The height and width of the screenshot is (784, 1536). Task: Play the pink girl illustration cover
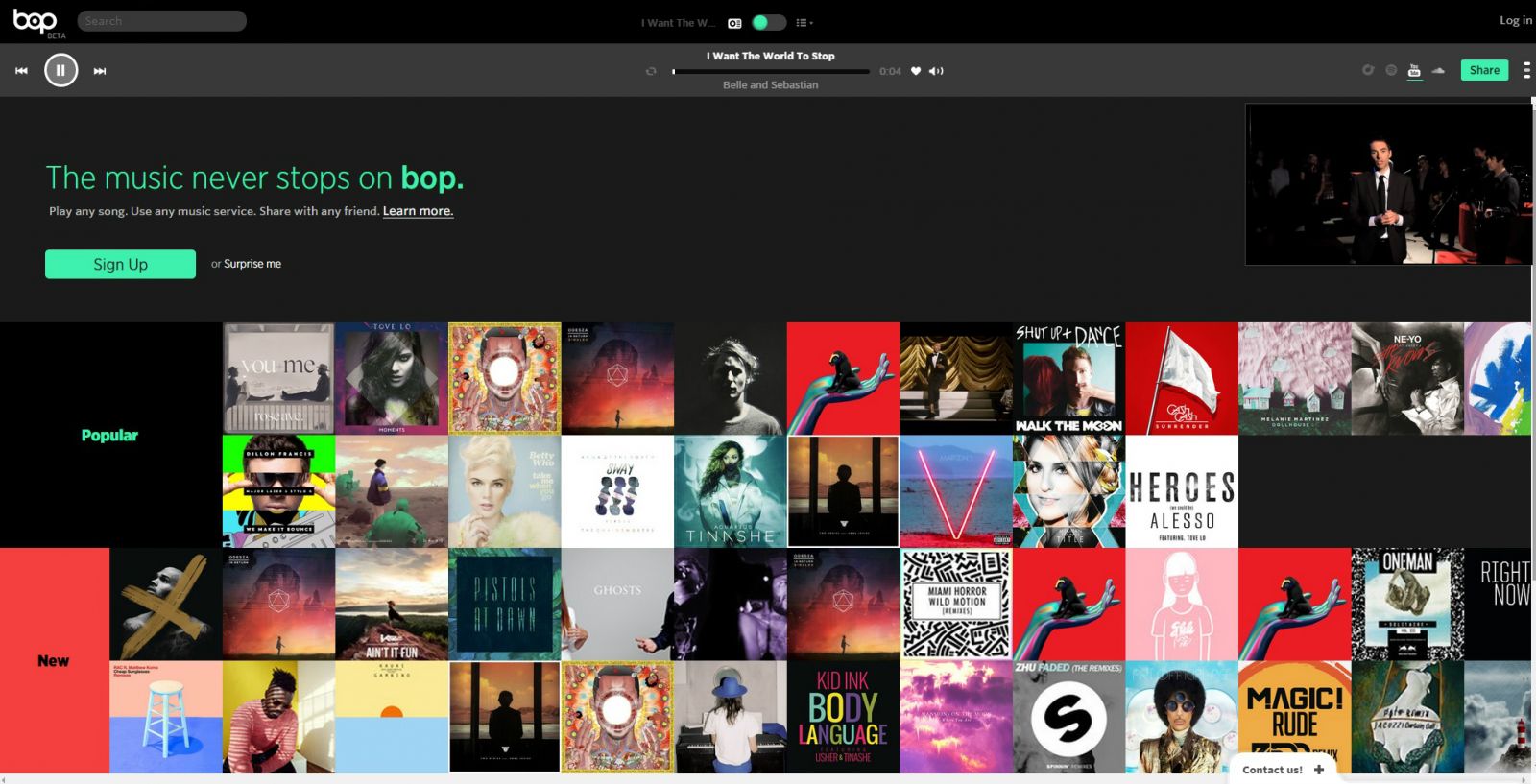pos(1182,605)
